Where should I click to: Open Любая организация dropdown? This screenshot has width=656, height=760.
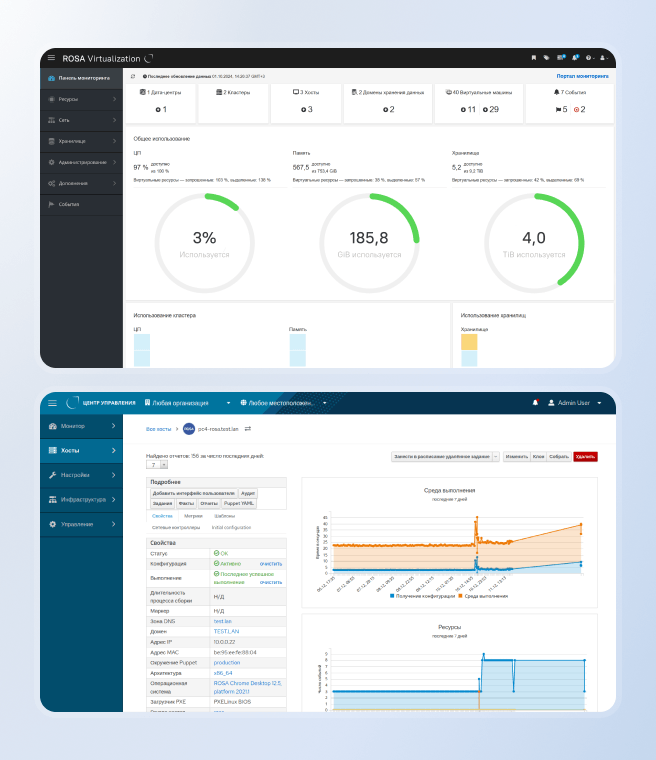pyautogui.click(x=188, y=403)
